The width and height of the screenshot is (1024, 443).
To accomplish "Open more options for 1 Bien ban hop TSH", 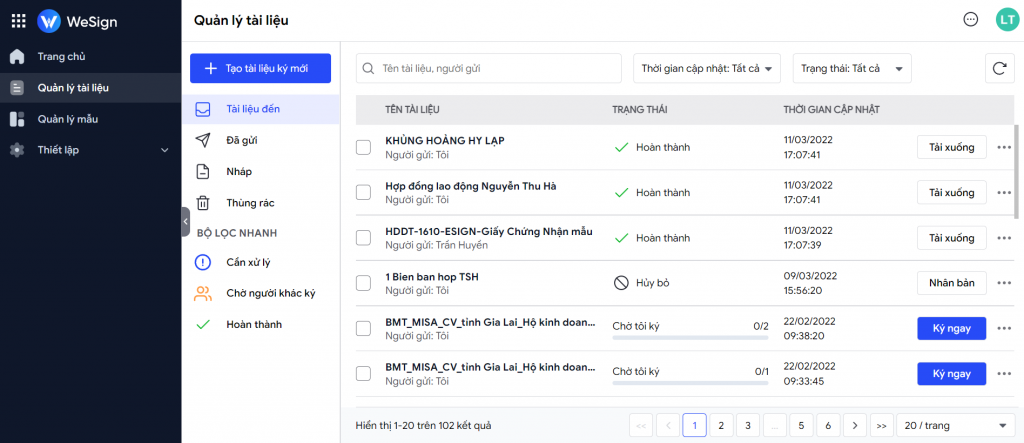I will [x=1004, y=283].
